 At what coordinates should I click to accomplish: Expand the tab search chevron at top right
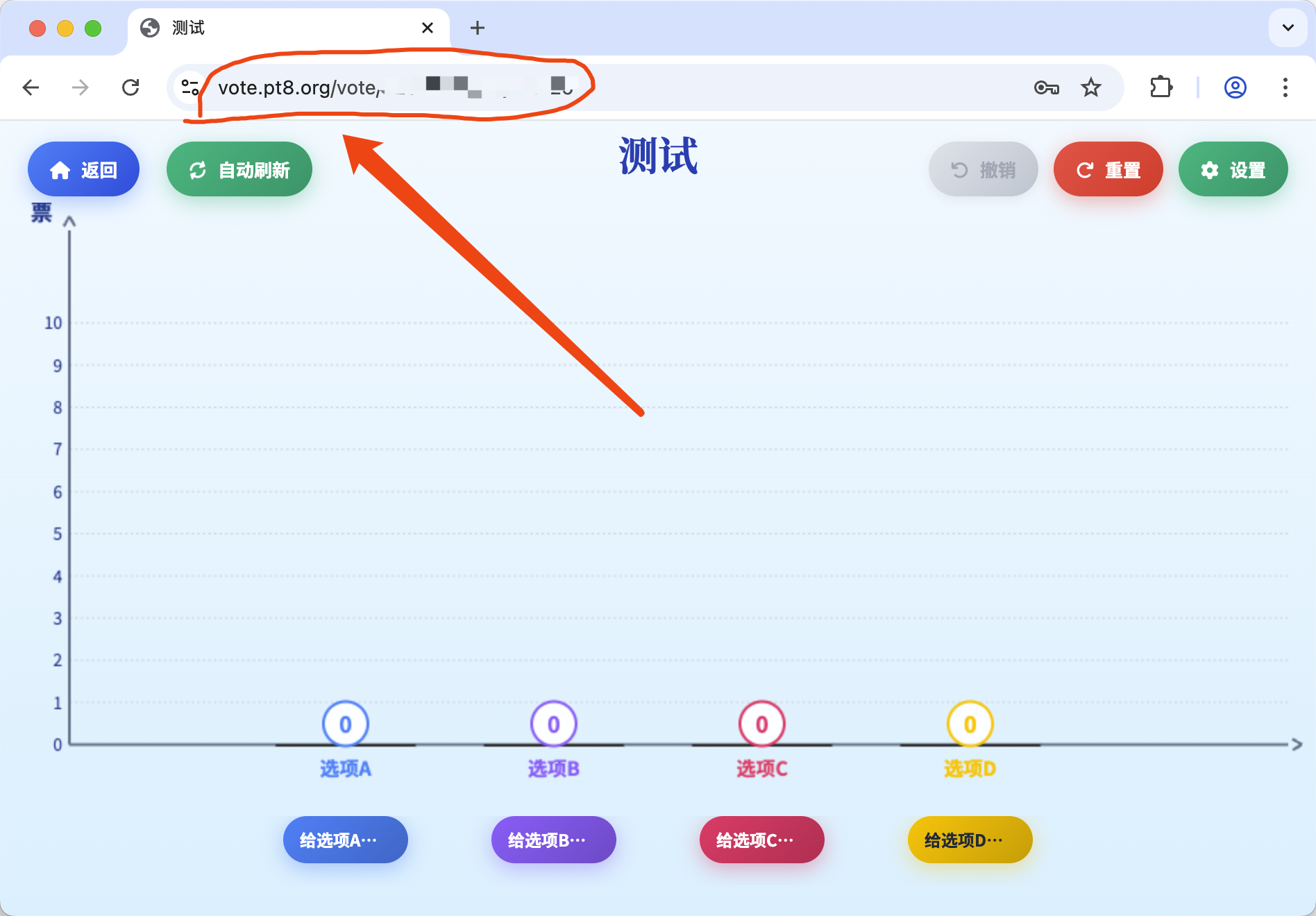click(x=1288, y=28)
